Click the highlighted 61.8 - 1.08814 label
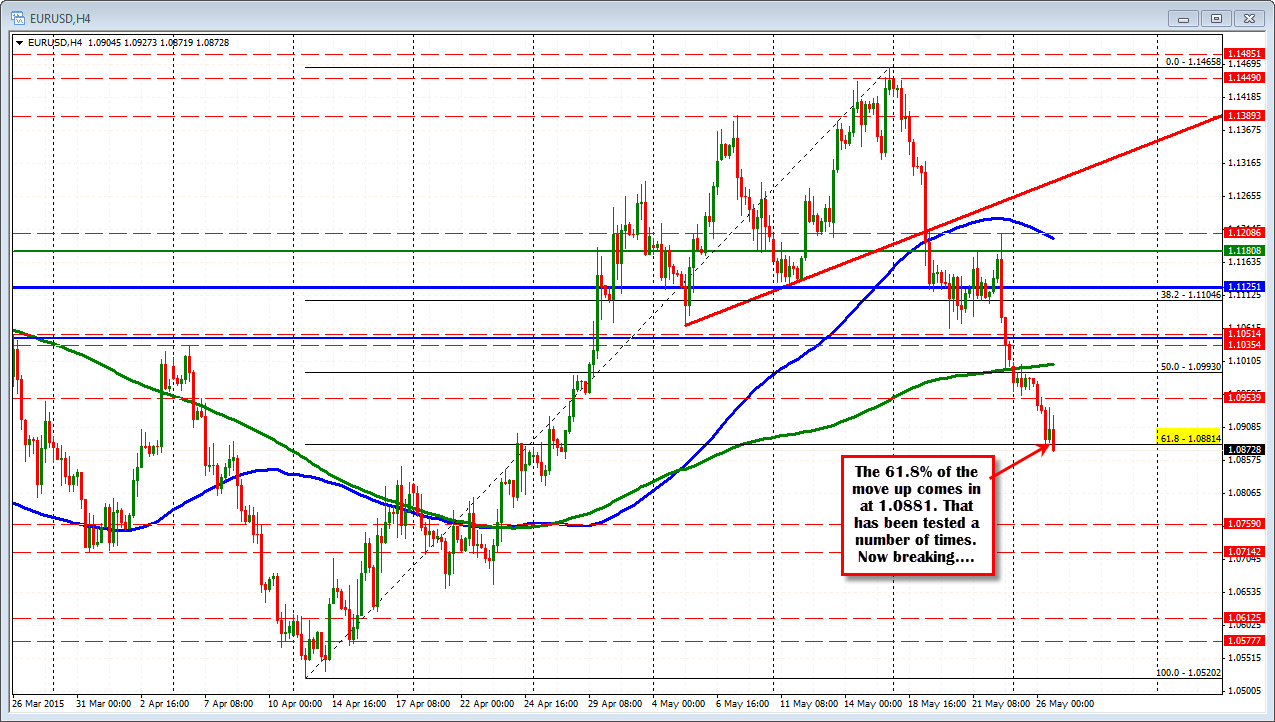This screenshot has width=1275, height=722. click(x=1190, y=438)
